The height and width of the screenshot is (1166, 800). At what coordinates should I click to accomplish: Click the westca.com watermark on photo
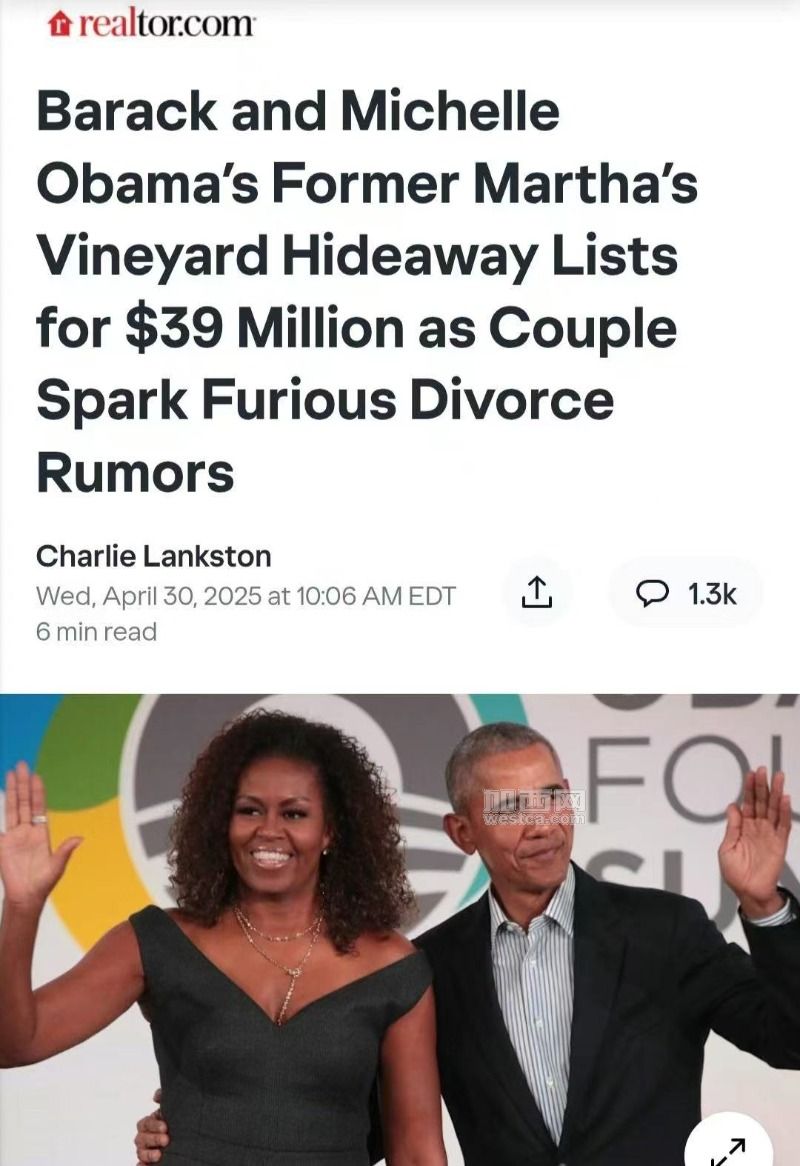coord(534,808)
